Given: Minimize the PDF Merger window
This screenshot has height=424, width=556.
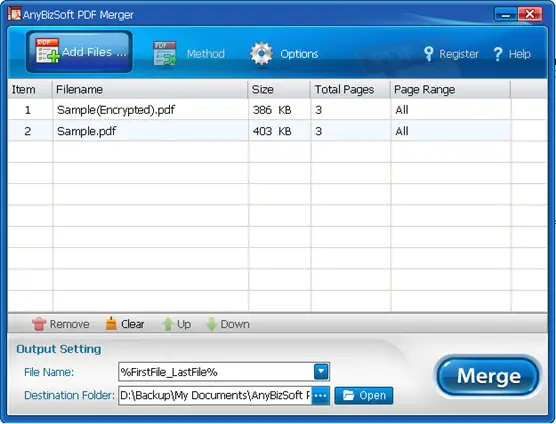Looking at the screenshot, I should 506,15.
